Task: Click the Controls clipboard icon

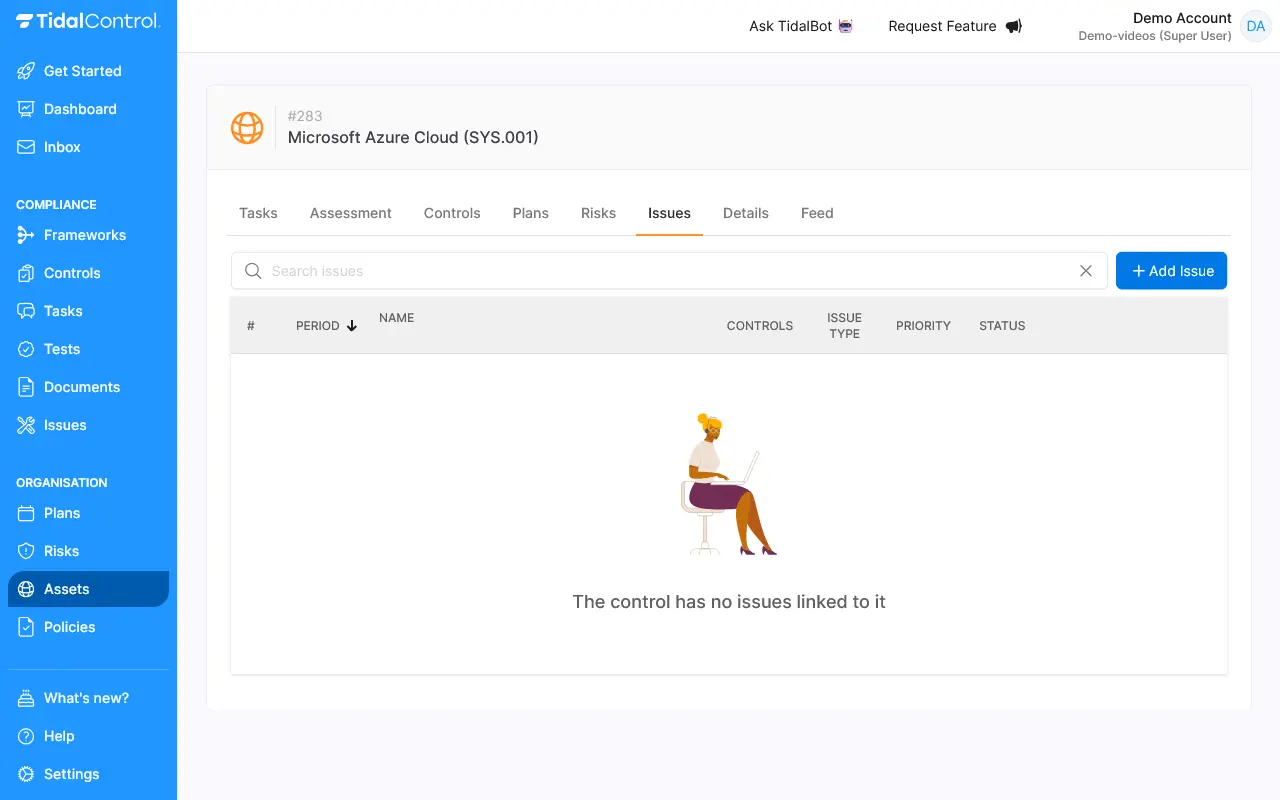Action: coord(26,273)
